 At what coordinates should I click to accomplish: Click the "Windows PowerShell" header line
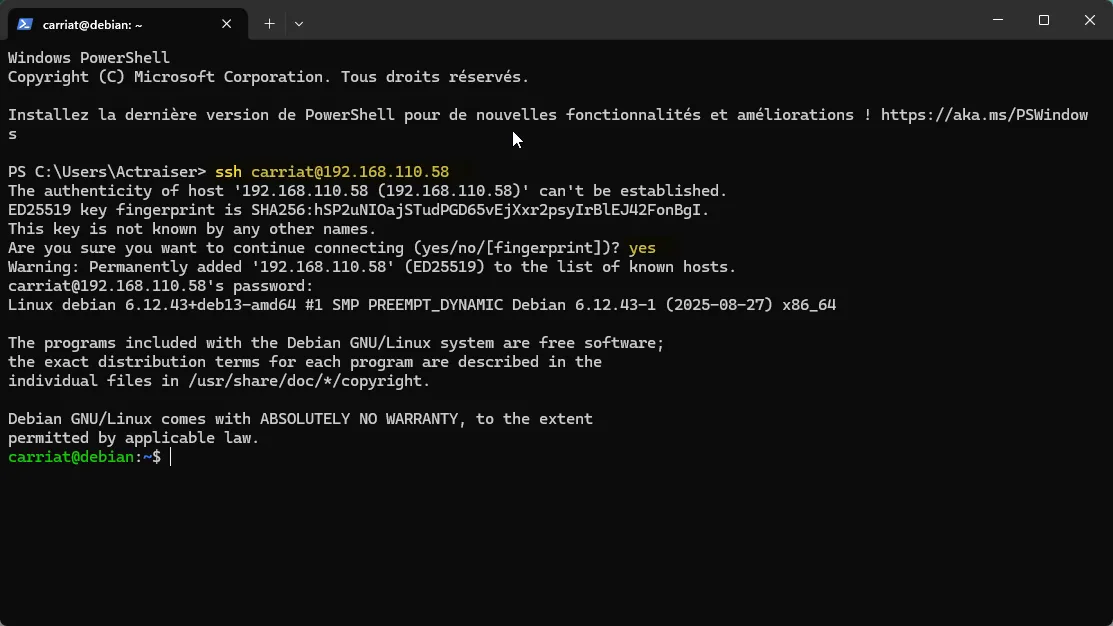point(89,58)
